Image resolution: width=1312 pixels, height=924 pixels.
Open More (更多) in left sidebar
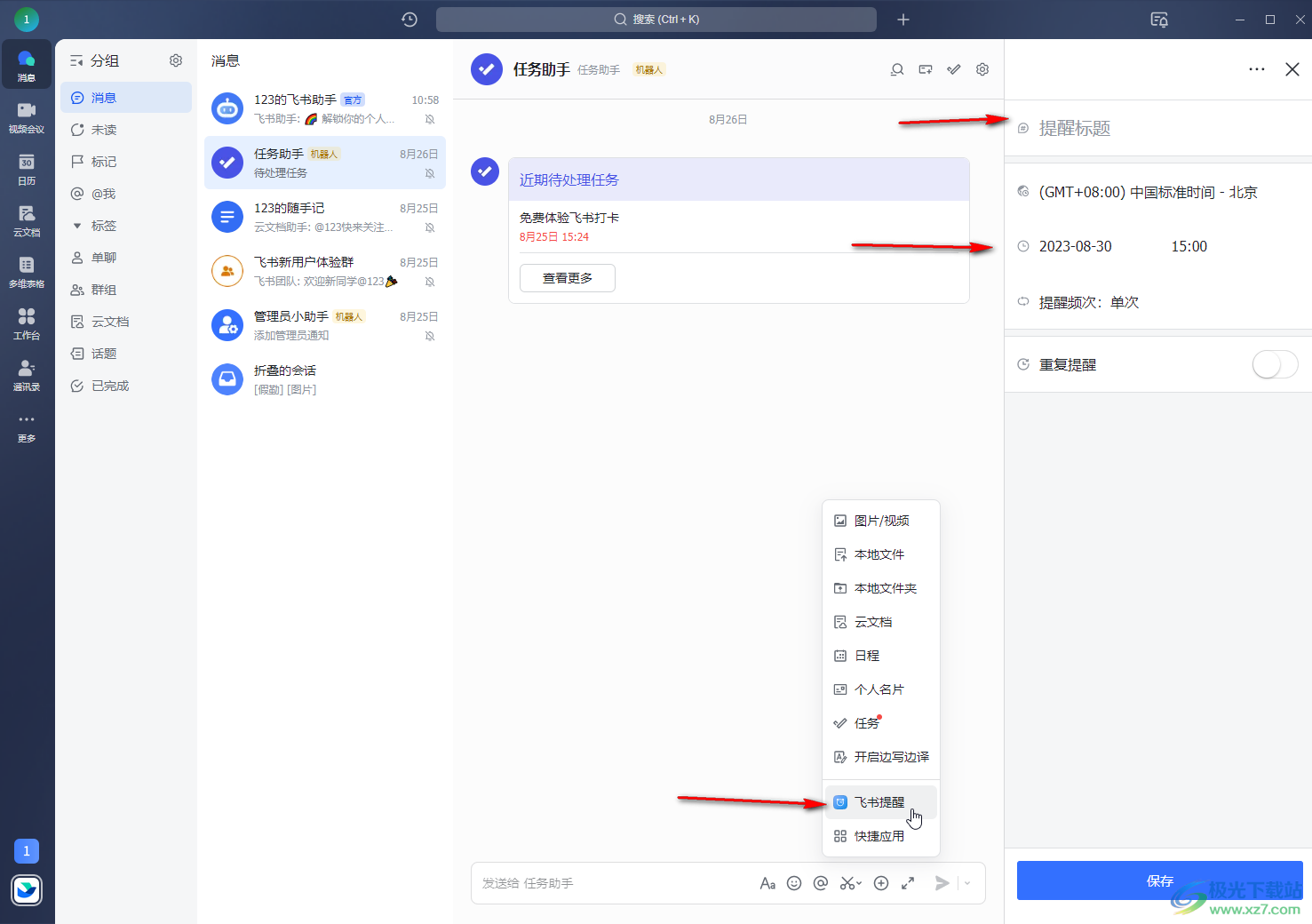coord(27,426)
